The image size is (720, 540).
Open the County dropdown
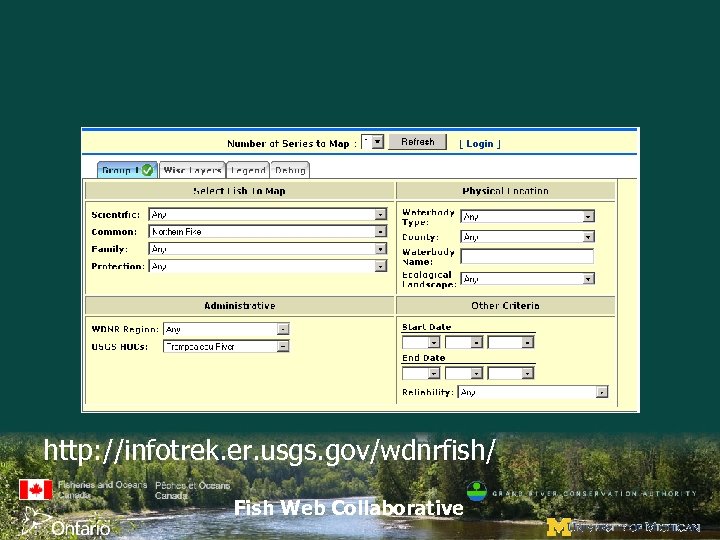coord(528,236)
